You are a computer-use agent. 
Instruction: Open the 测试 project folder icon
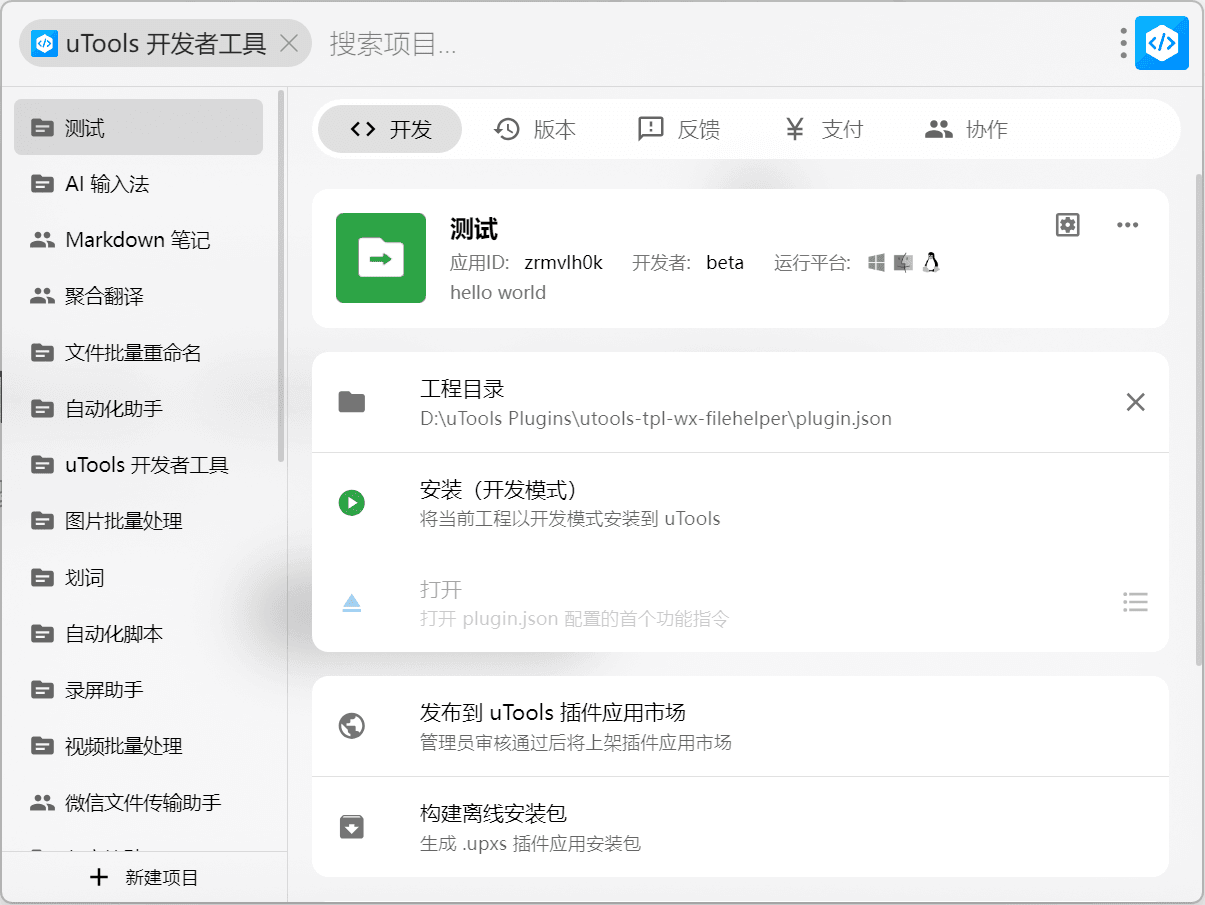pyautogui.click(x=42, y=128)
